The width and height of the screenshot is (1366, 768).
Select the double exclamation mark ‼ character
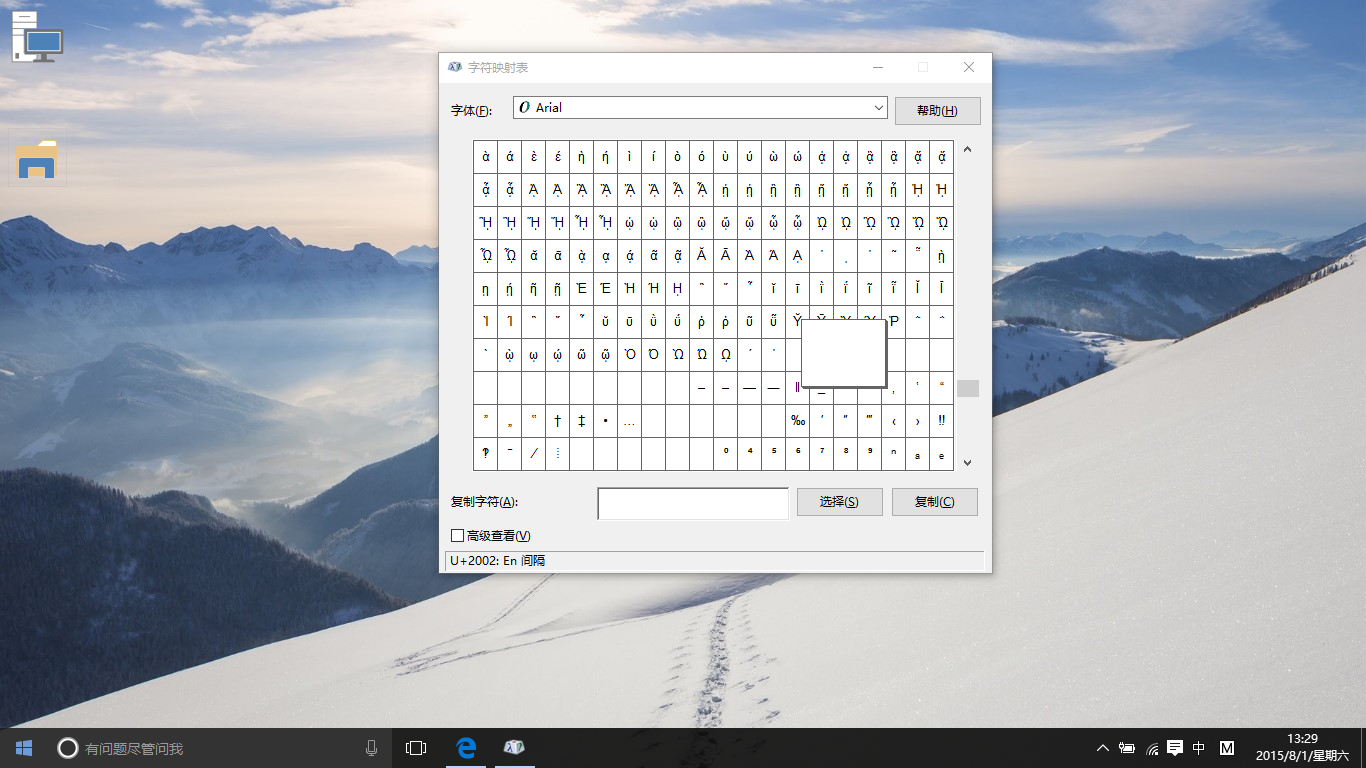pos(942,421)
